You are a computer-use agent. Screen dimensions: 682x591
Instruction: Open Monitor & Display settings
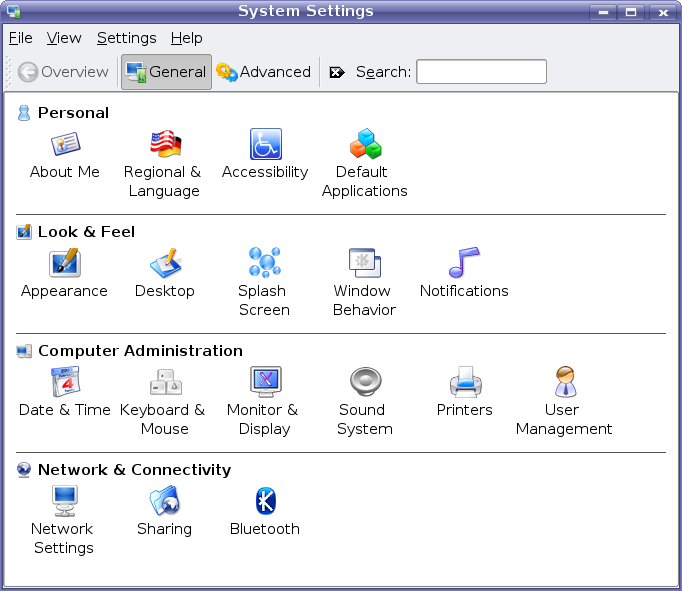coord(264,384)
